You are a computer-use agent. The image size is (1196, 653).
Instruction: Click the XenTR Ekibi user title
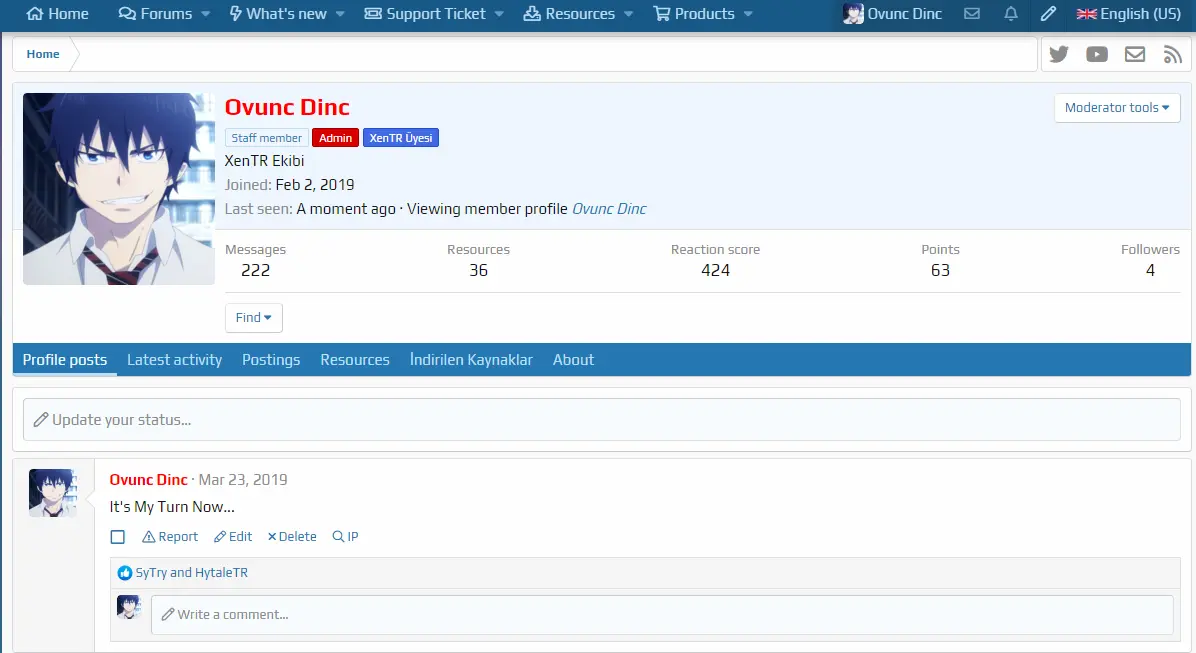point(264,161)
